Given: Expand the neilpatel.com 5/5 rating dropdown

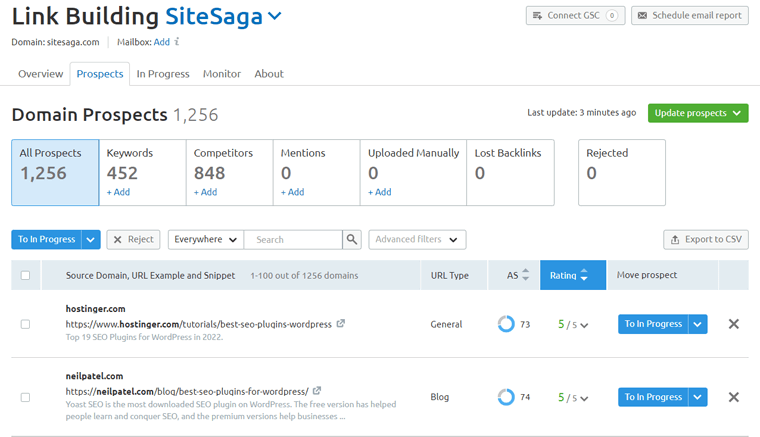Looking at the screenshot, I should [573, 398].
